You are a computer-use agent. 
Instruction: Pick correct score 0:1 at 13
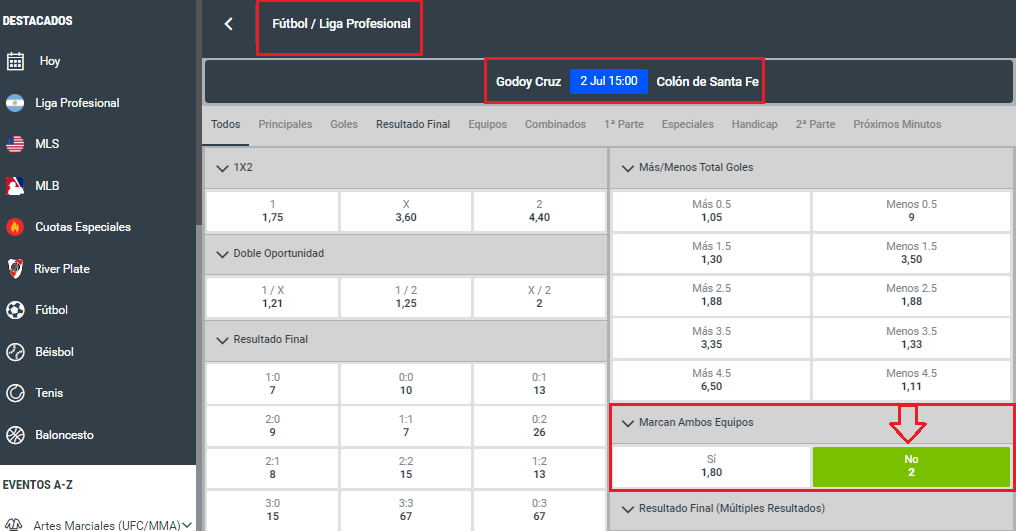[x=539, y=383]
